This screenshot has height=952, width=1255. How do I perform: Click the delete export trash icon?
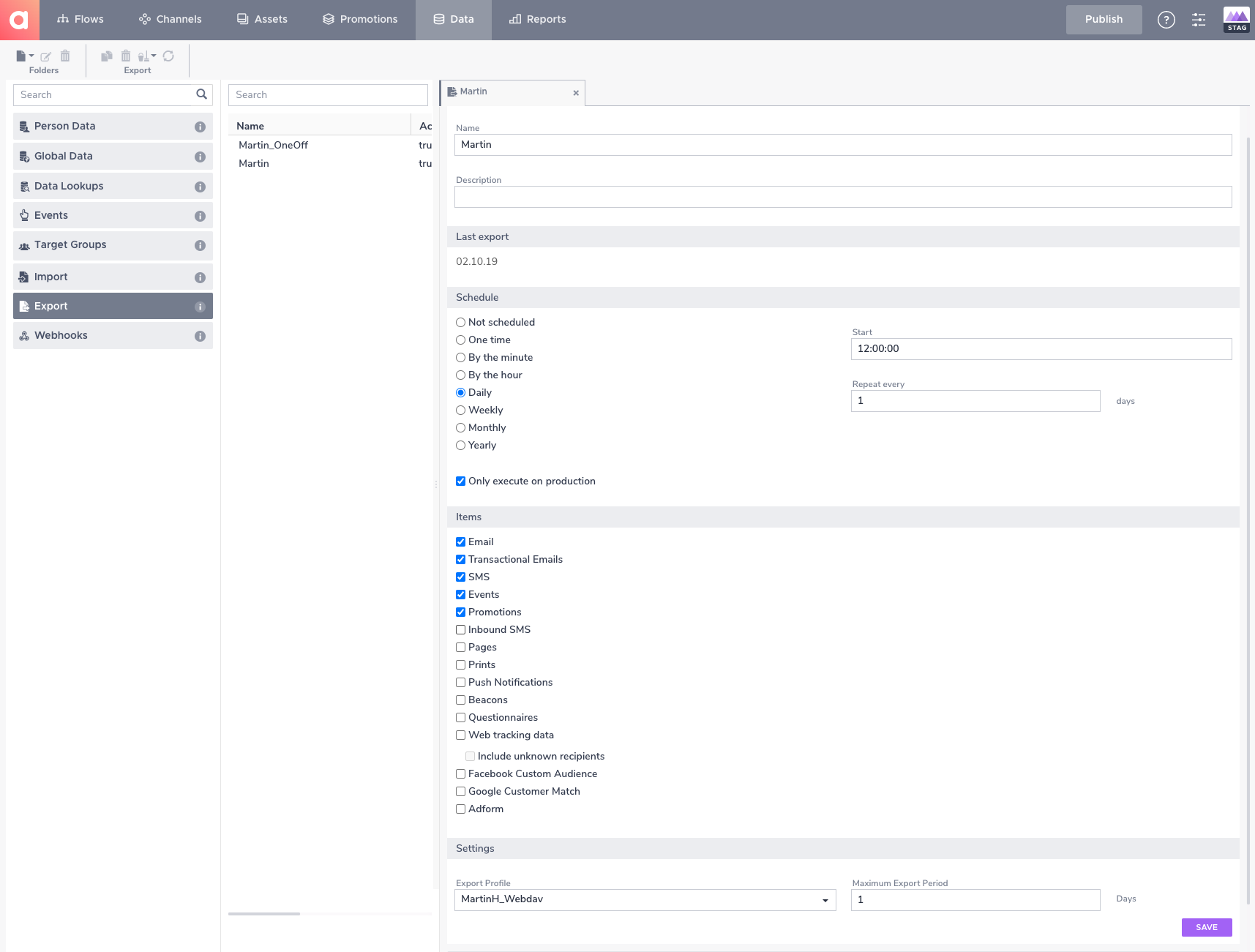(126, 56)
